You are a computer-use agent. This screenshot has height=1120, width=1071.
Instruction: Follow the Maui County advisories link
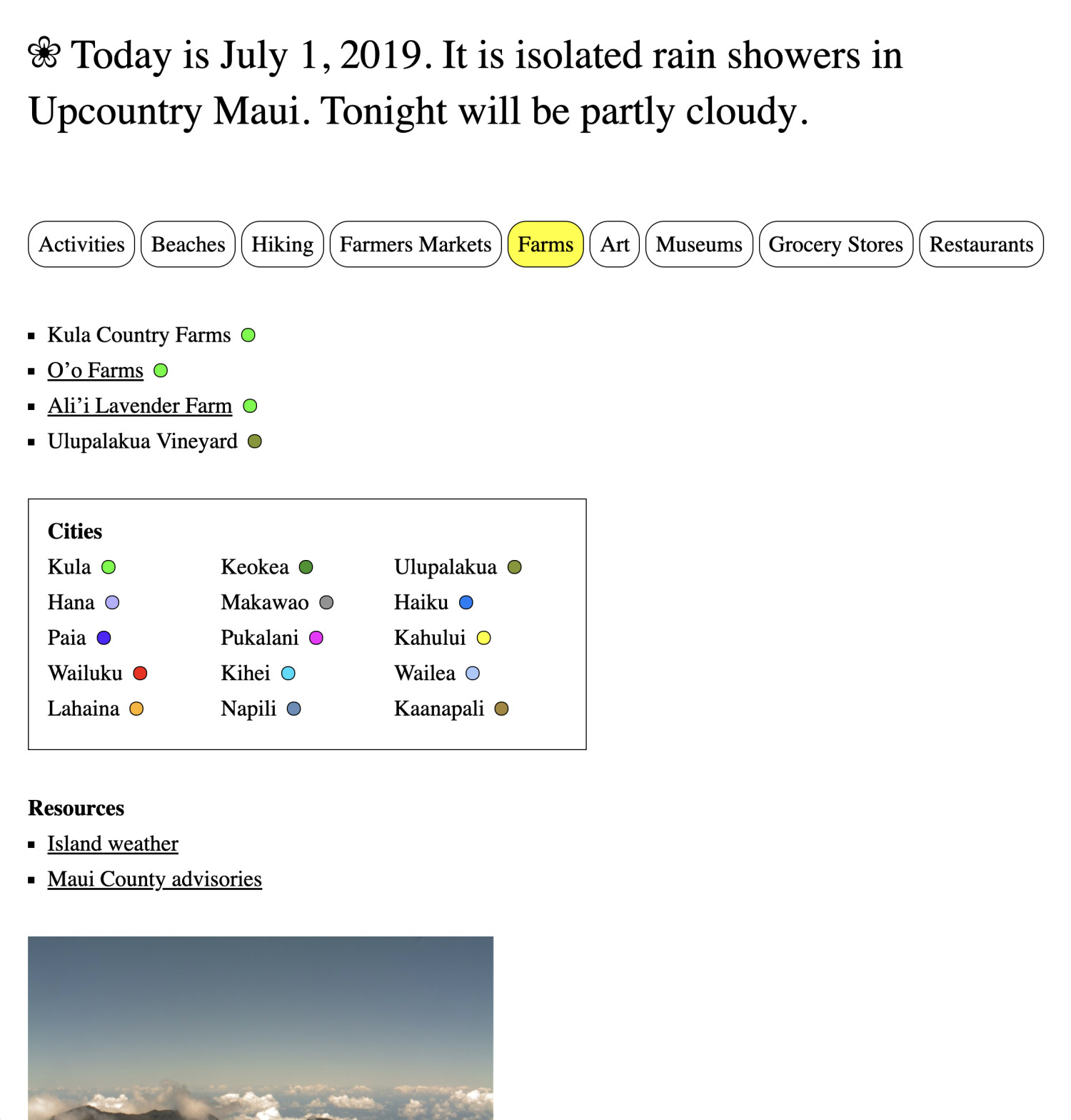(155, 879)
